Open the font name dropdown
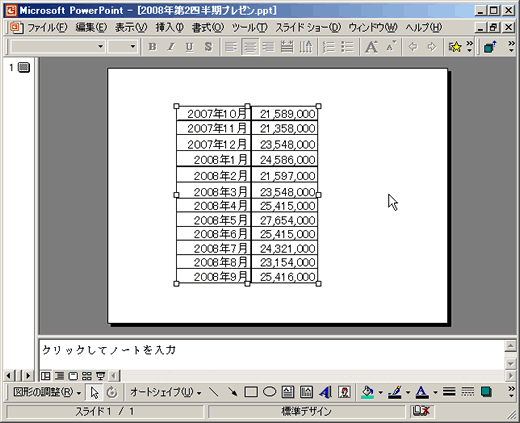520x423 pixels. coord(100,47)
